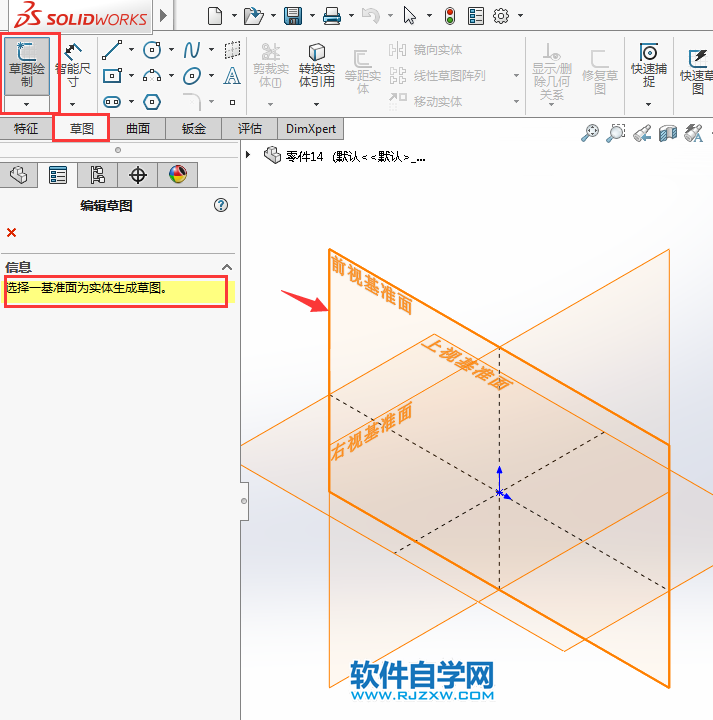
Task: Select the Point sketch tool
Action: pos(232,102)
